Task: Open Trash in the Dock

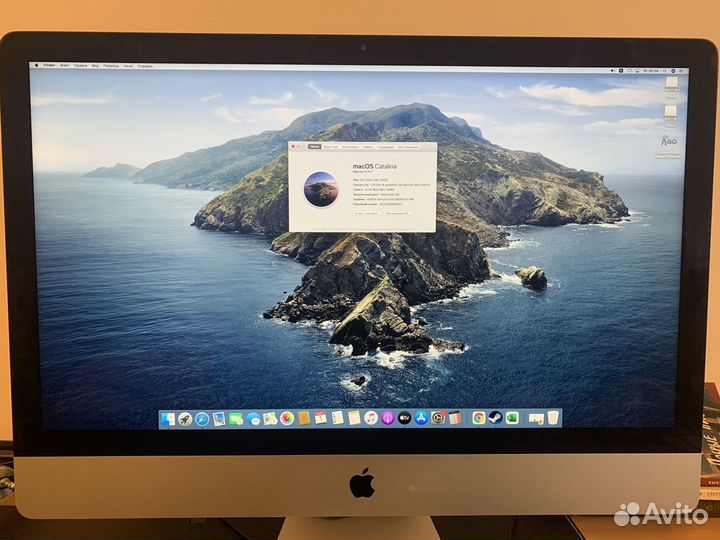Action: point(553,418)
